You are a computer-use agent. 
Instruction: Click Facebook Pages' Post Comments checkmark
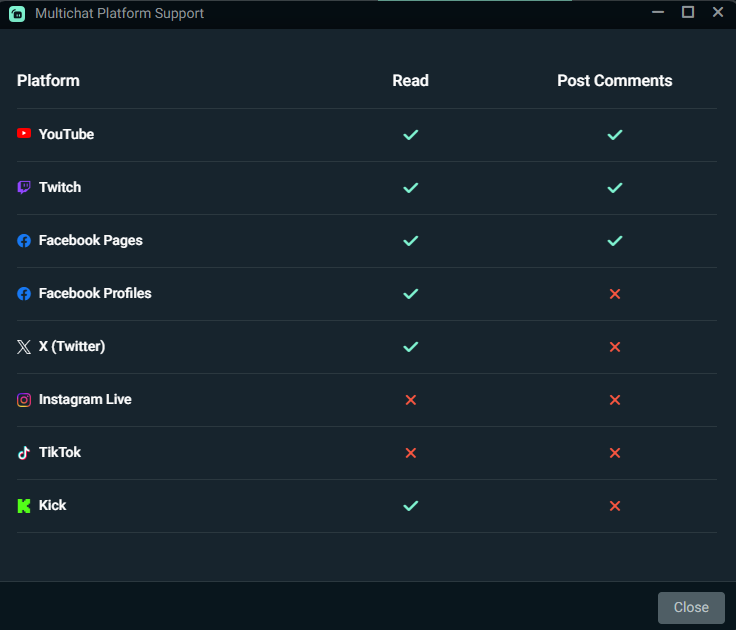coord(615,241)
